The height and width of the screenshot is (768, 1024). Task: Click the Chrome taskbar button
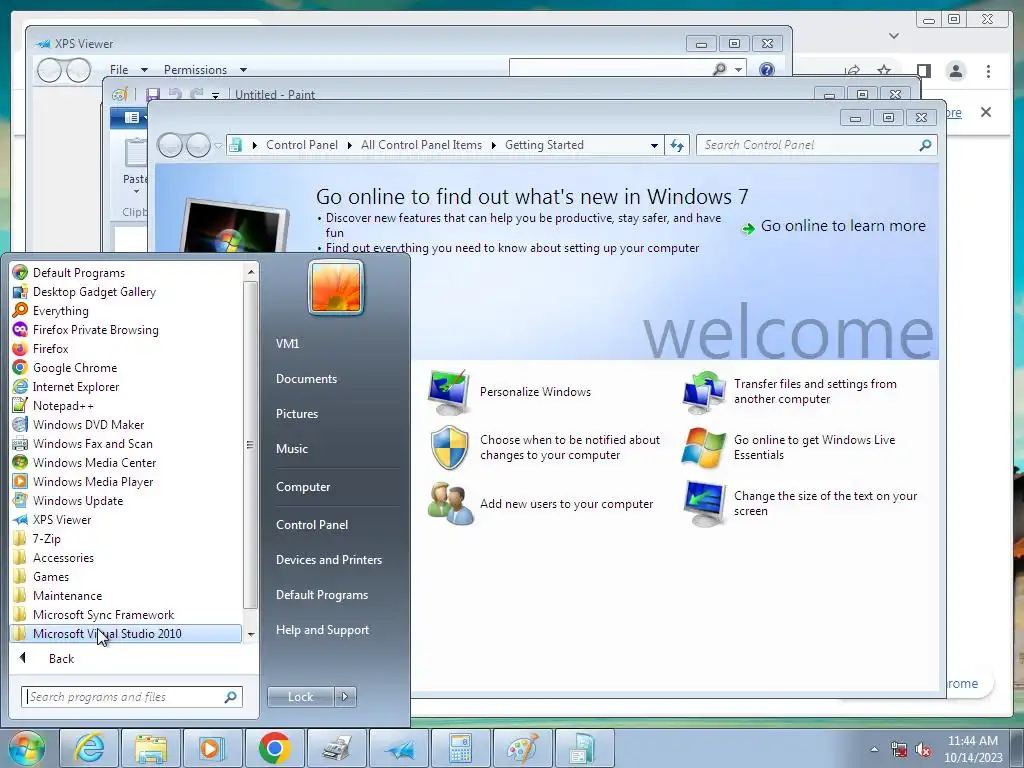click(274, 748)
